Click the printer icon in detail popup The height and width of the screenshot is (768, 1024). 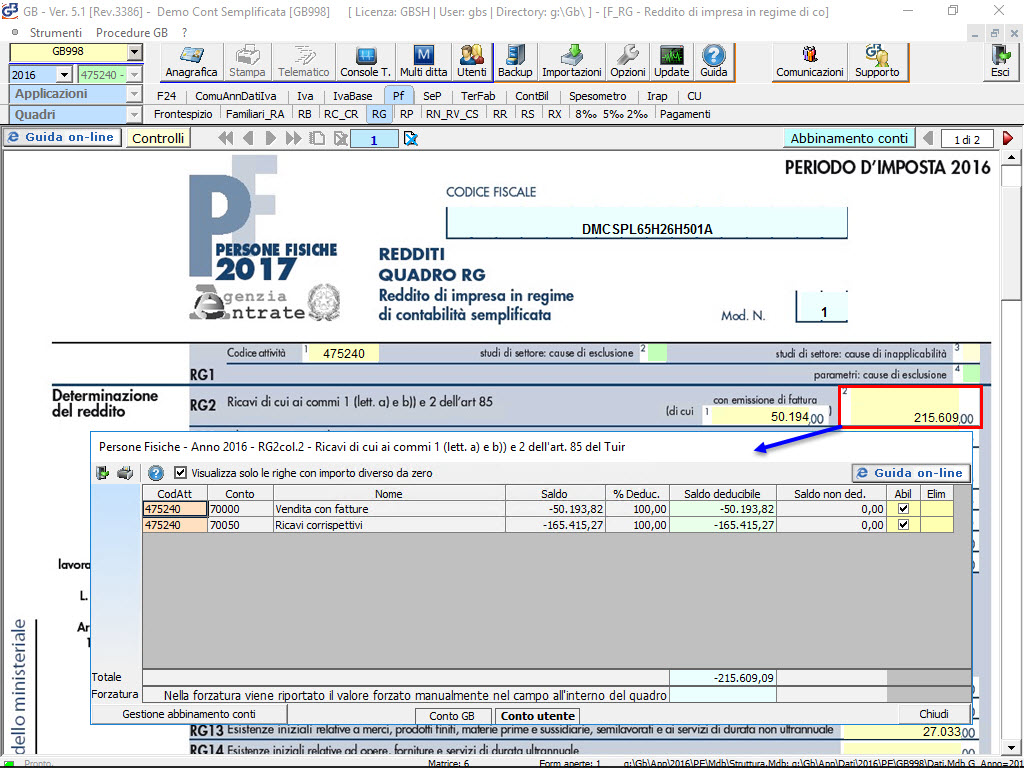click(x=125, y=472)
